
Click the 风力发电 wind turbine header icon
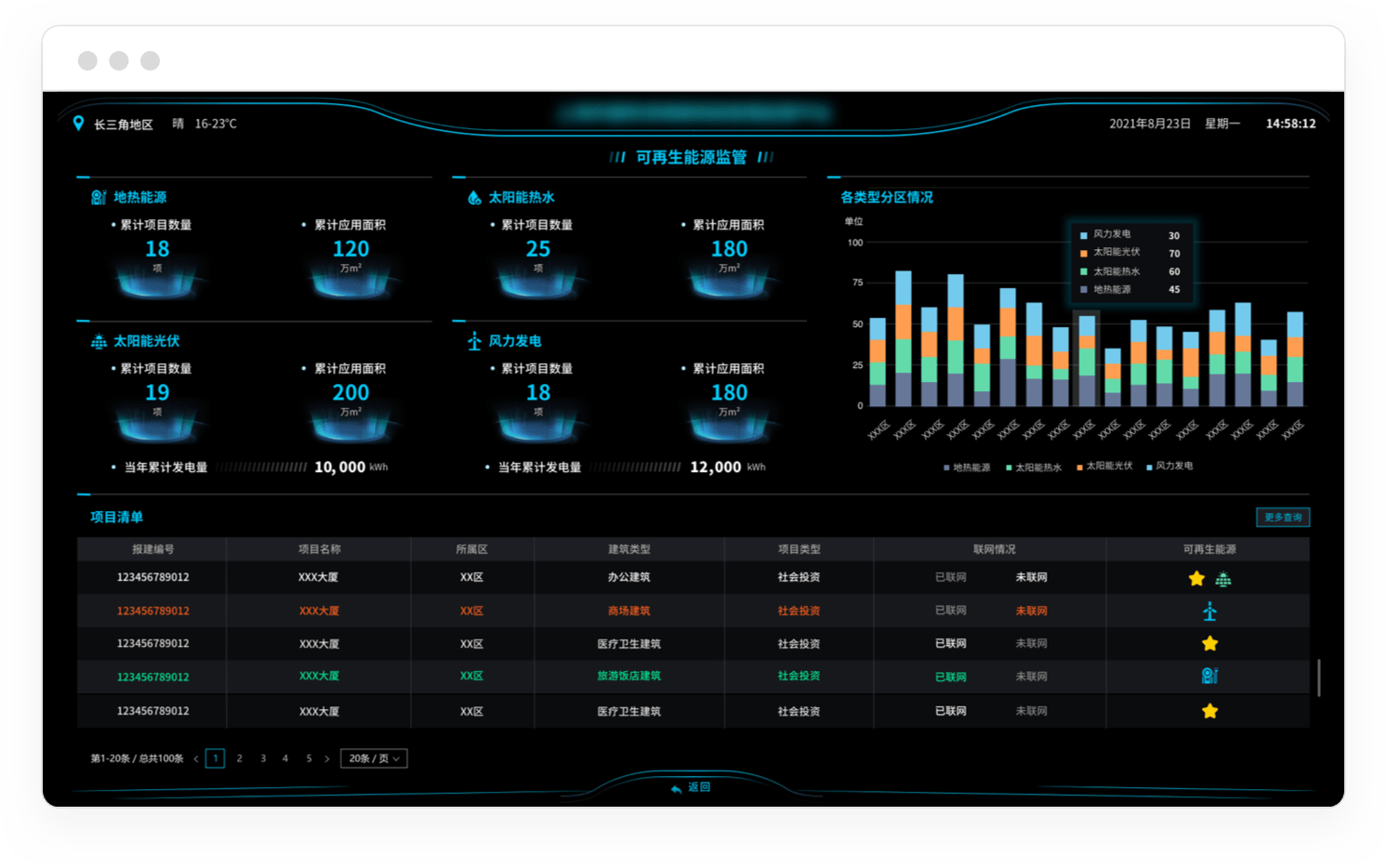tap(474, 341)
